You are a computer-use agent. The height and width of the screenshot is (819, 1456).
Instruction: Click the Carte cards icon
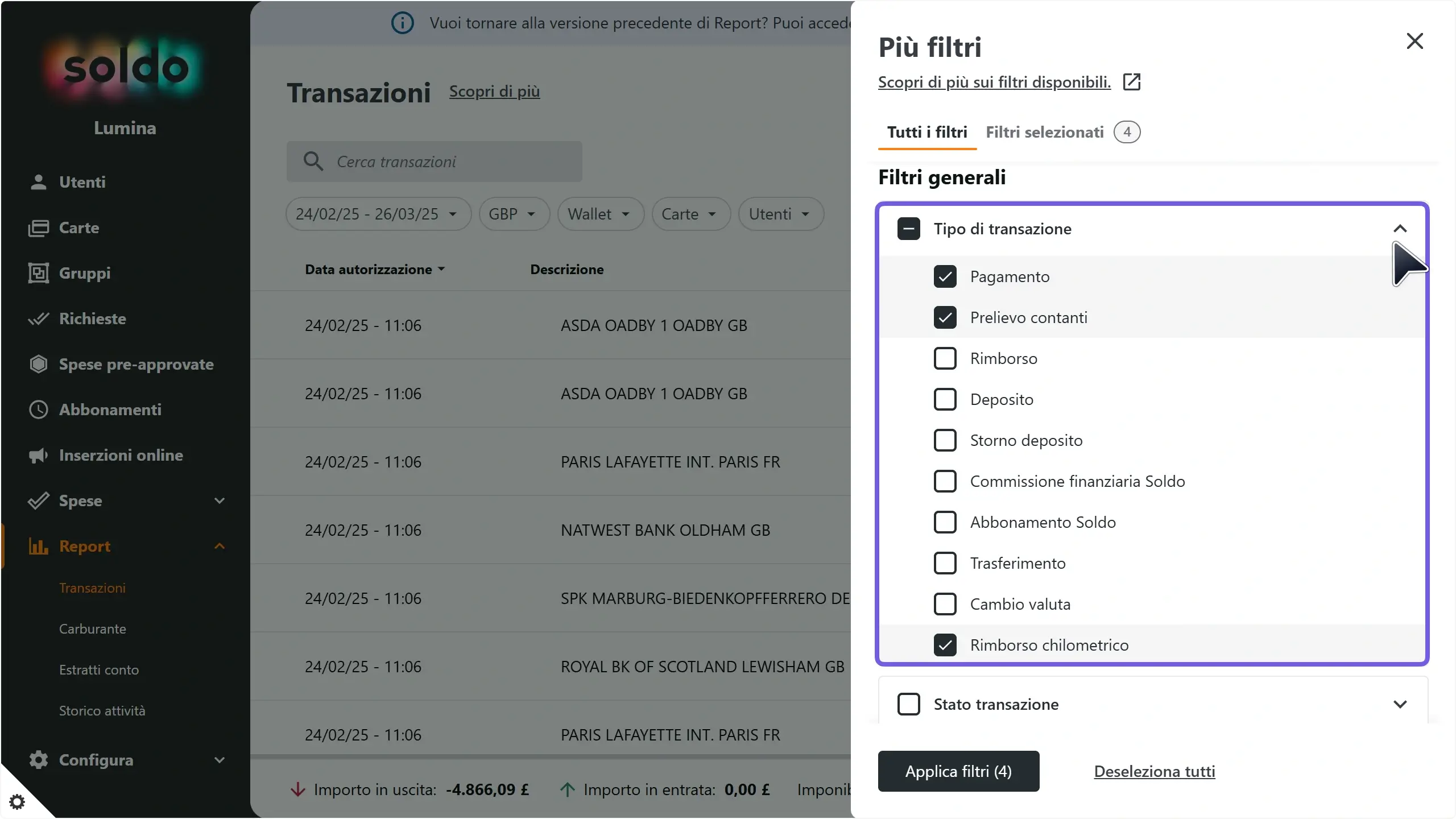[x=38, y=227]
